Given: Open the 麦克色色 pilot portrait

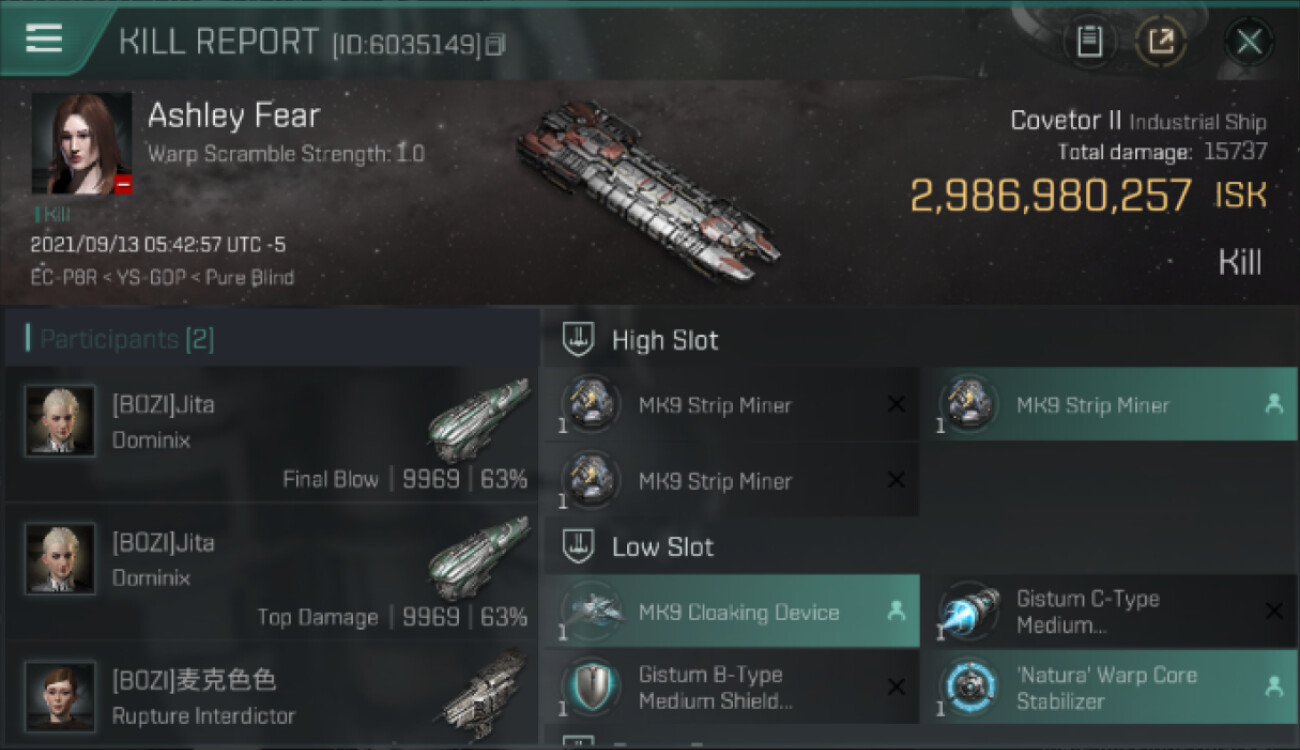Looking at the screenshot, I should click(x=60, y=696).
